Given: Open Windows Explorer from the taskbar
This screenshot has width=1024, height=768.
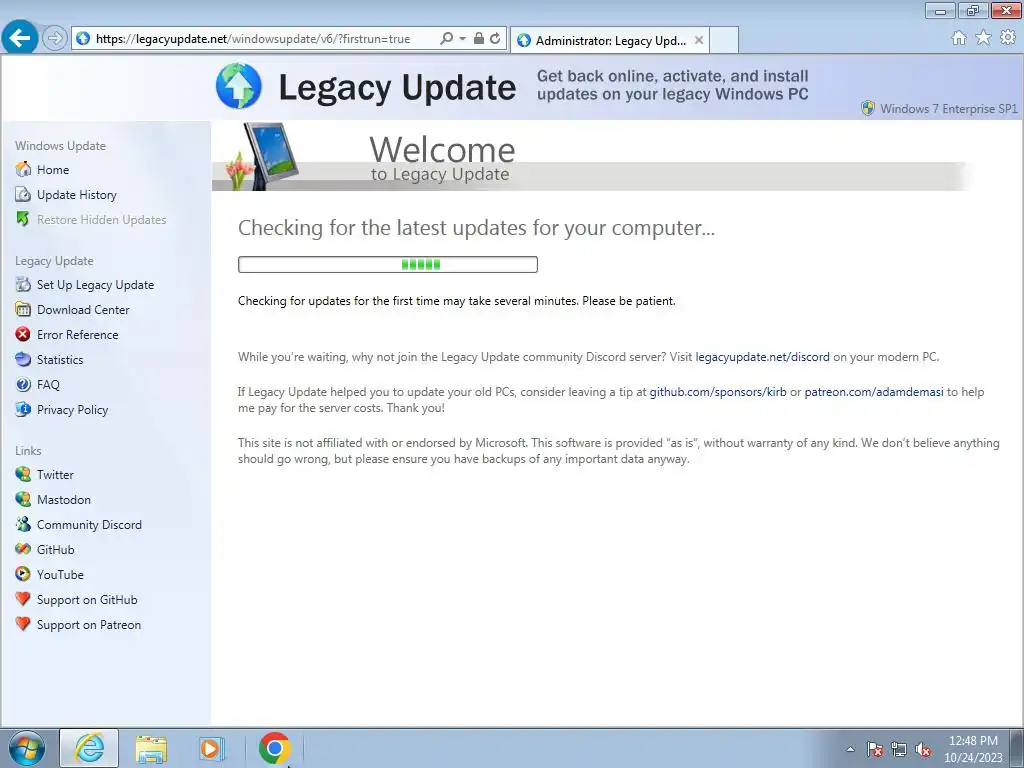Looking at the screenshot, I should pos(151,748).
